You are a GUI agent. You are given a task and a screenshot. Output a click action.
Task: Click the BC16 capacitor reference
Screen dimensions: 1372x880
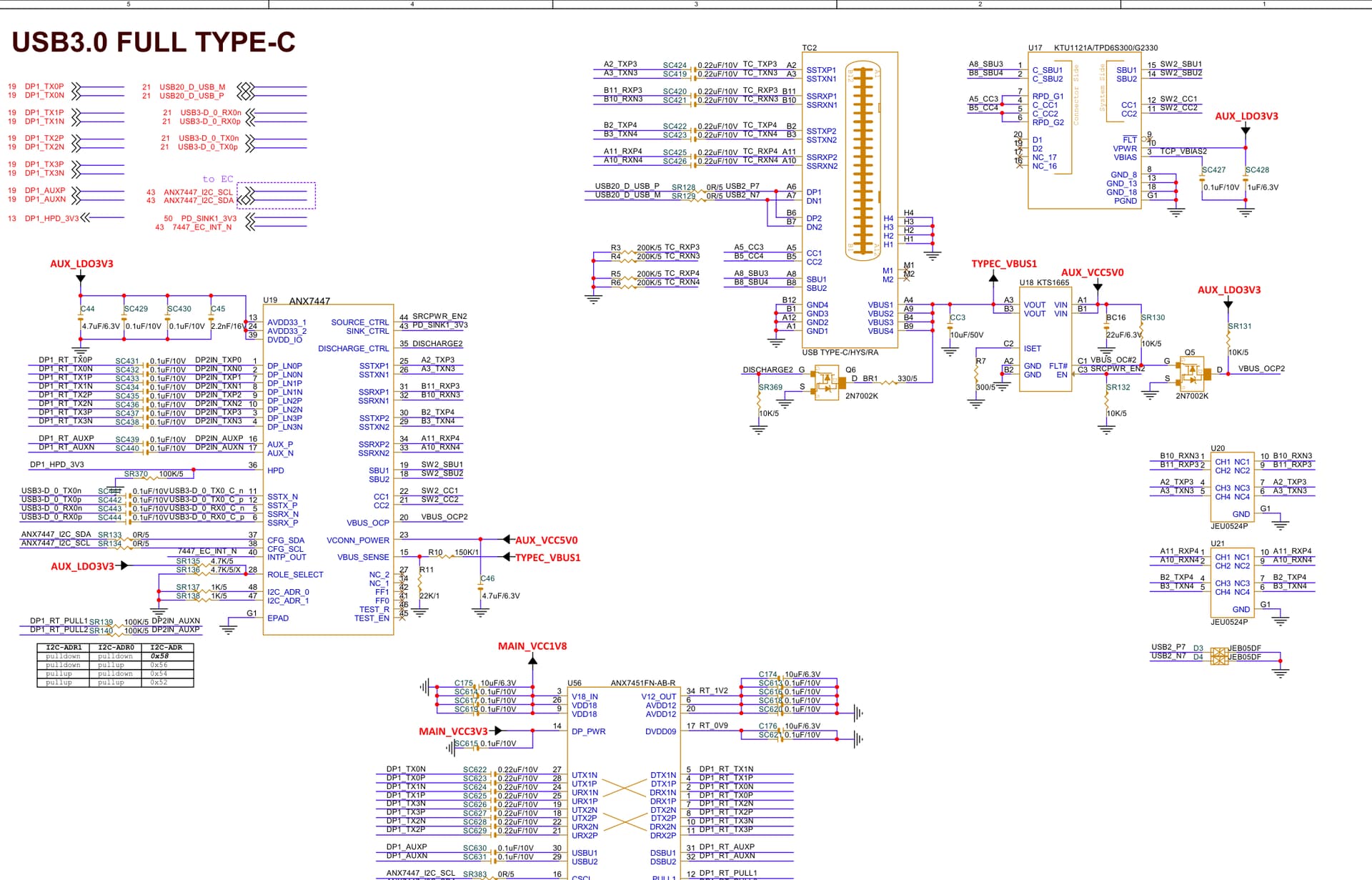(1116, 317)
